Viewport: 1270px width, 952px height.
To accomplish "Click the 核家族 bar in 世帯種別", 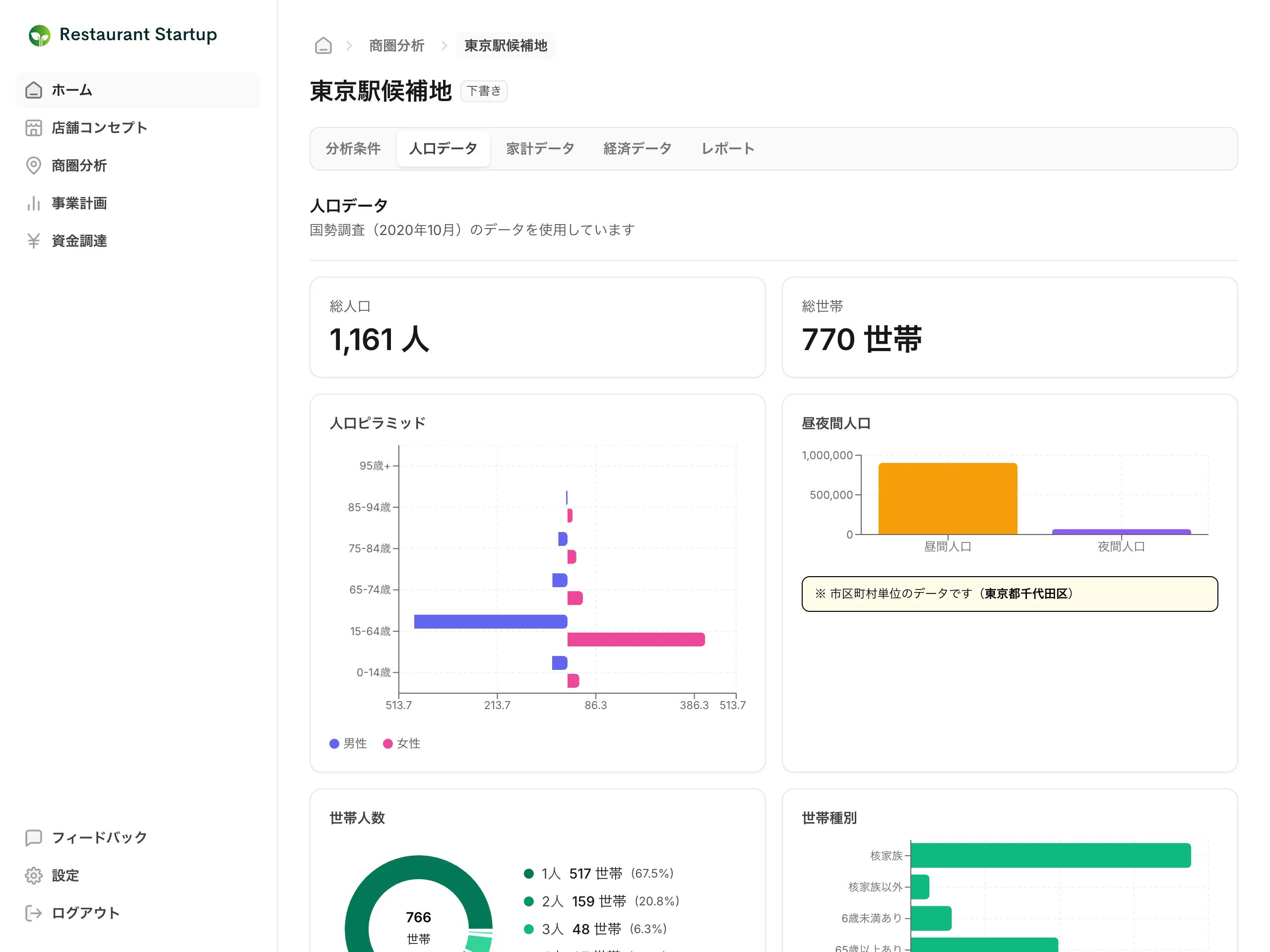I will pyautogui.click(x=1051, y=856).
